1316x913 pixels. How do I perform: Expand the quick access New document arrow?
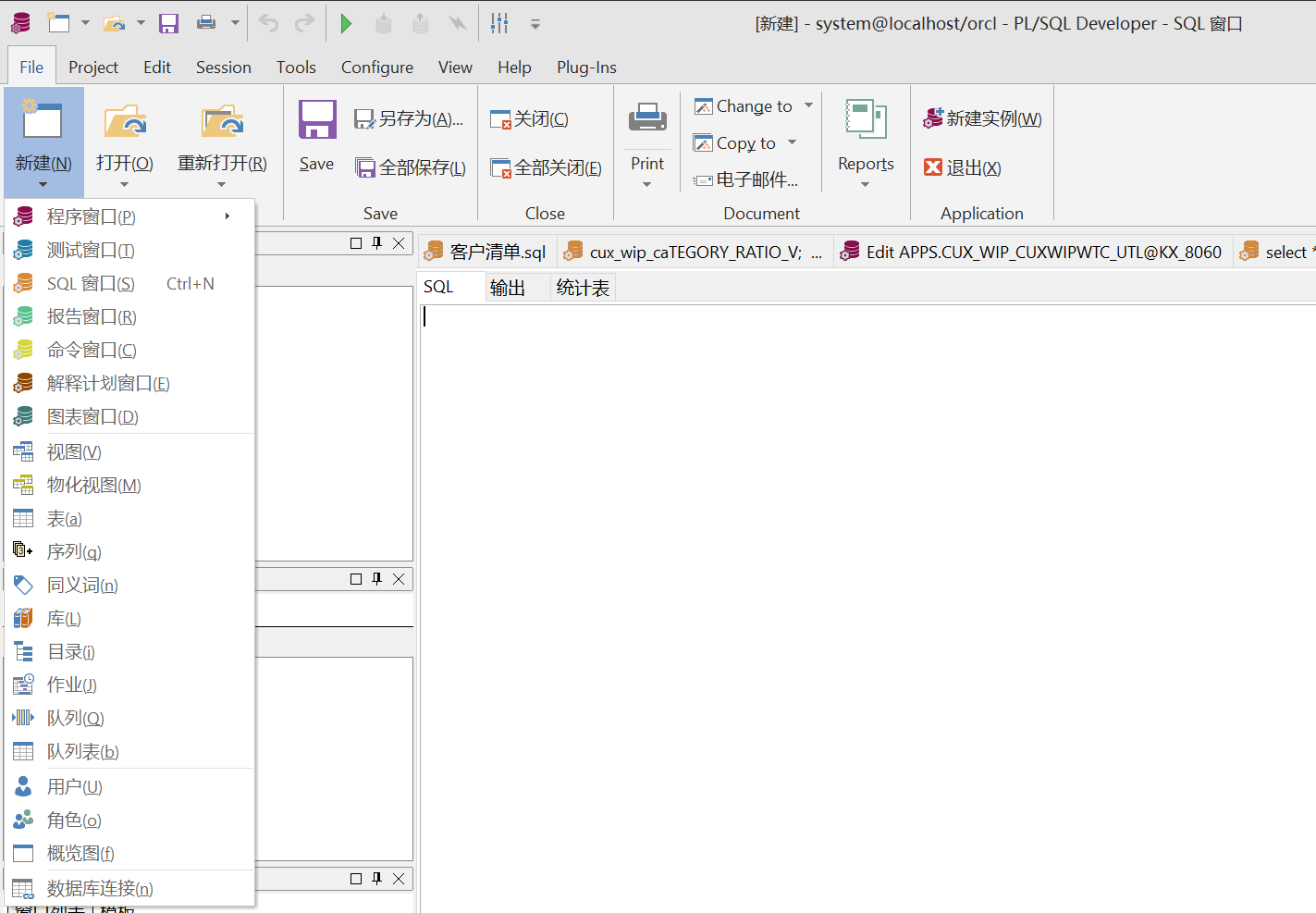(85, 23)
